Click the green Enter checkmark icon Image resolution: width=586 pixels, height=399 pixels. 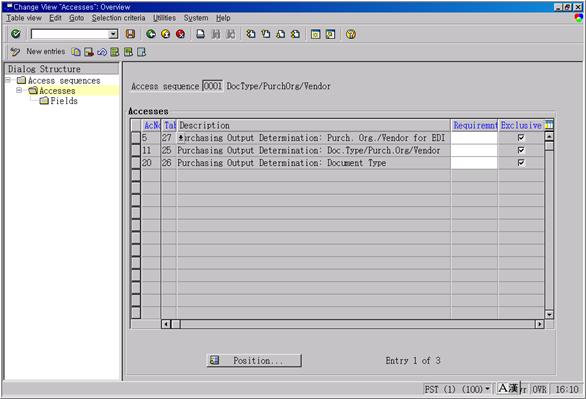pos(16,34)
